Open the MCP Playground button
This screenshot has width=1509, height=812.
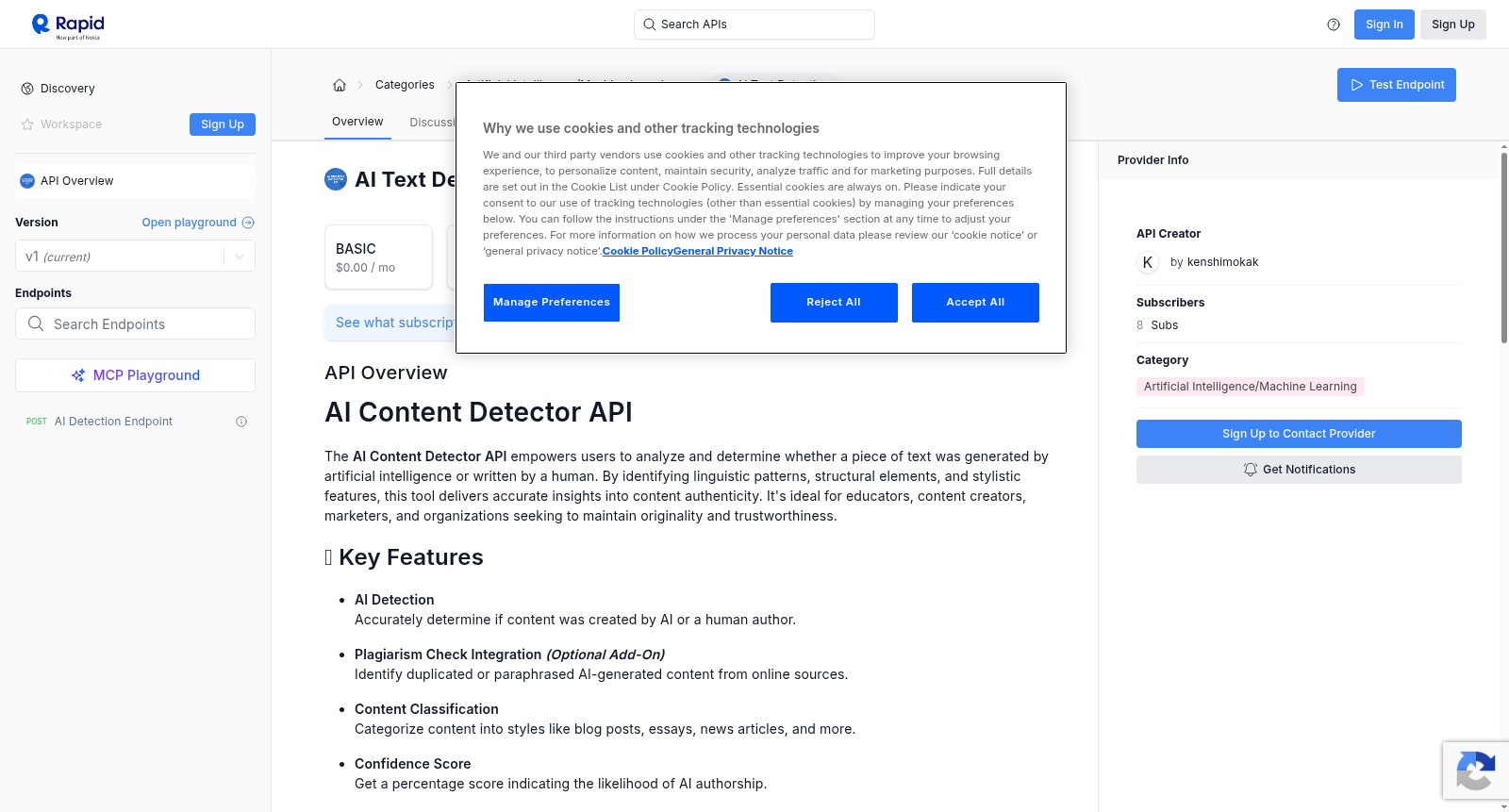(x=135, y=375)
